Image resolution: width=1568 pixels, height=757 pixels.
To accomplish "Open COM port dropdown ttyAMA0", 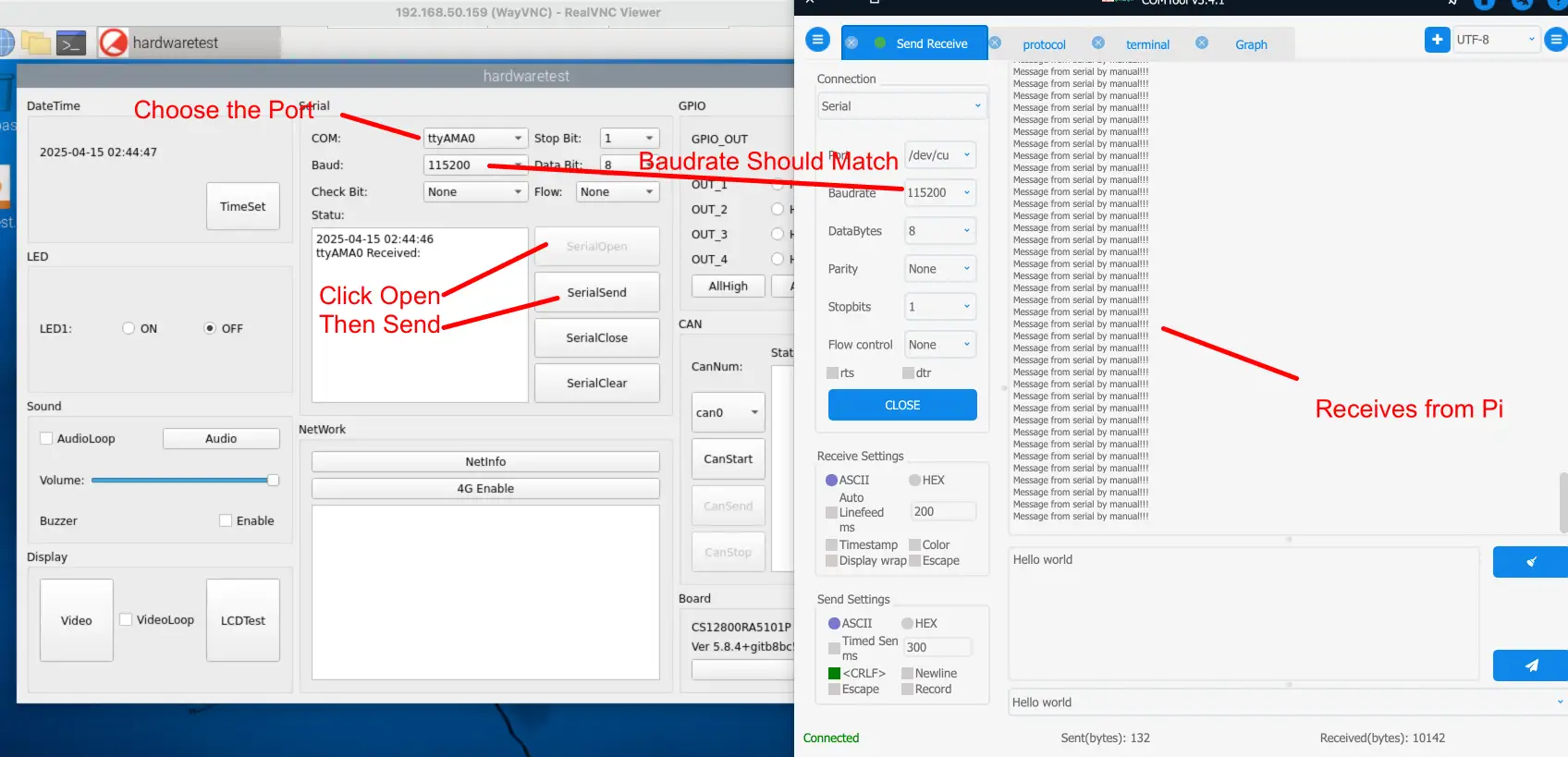I will (475, 138).
